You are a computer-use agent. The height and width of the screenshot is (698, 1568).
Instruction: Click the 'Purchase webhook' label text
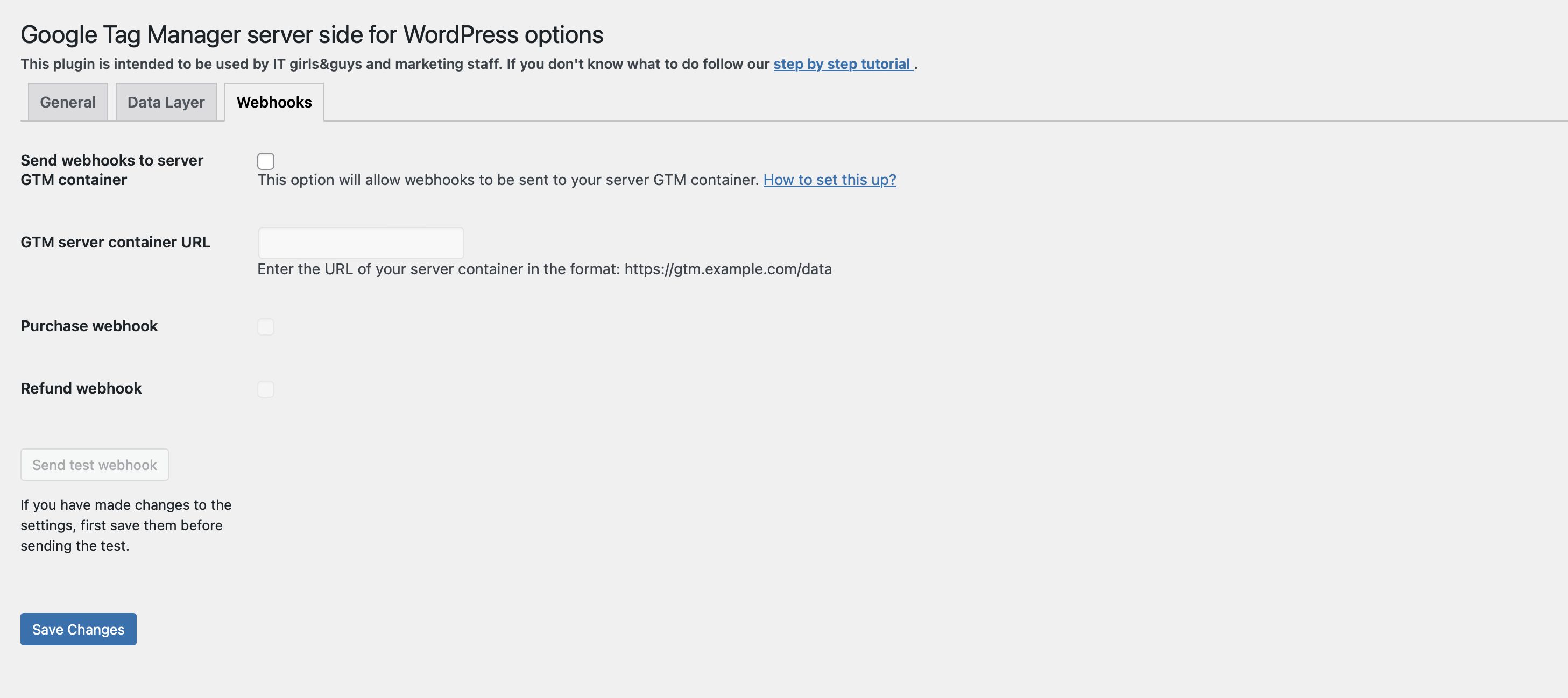point(89,326)
